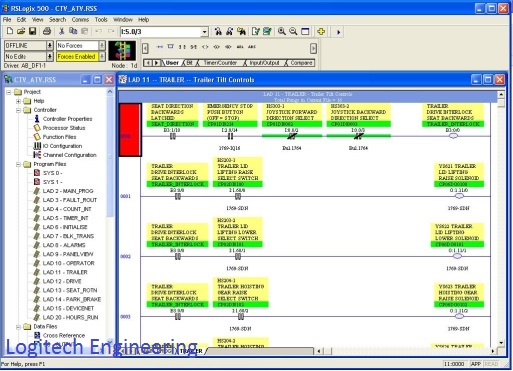Click the yellow plus toolbar icon

click(321, 31)
